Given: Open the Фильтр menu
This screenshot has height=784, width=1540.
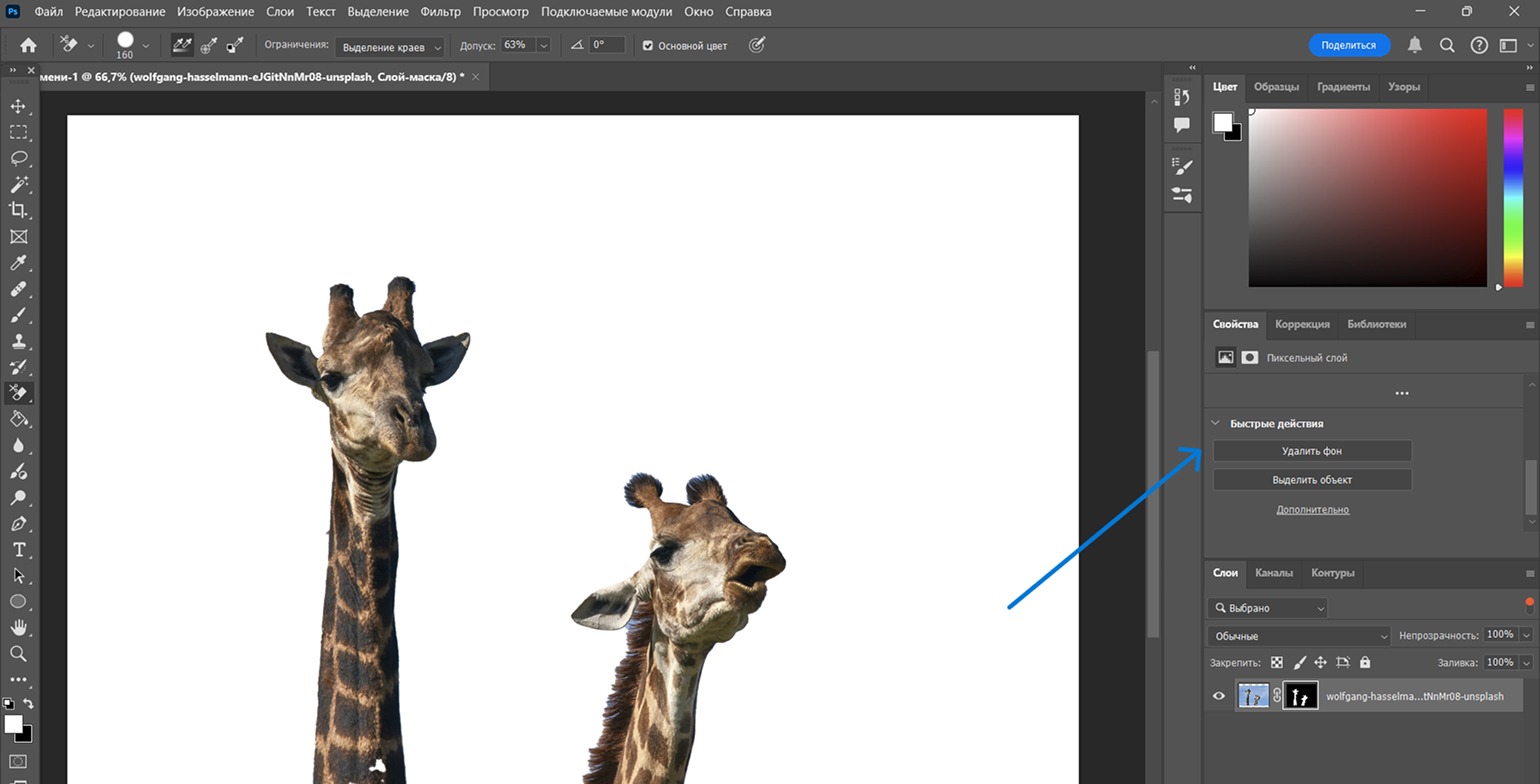Looking at the screenshot, I should click(x=441, y=12).
